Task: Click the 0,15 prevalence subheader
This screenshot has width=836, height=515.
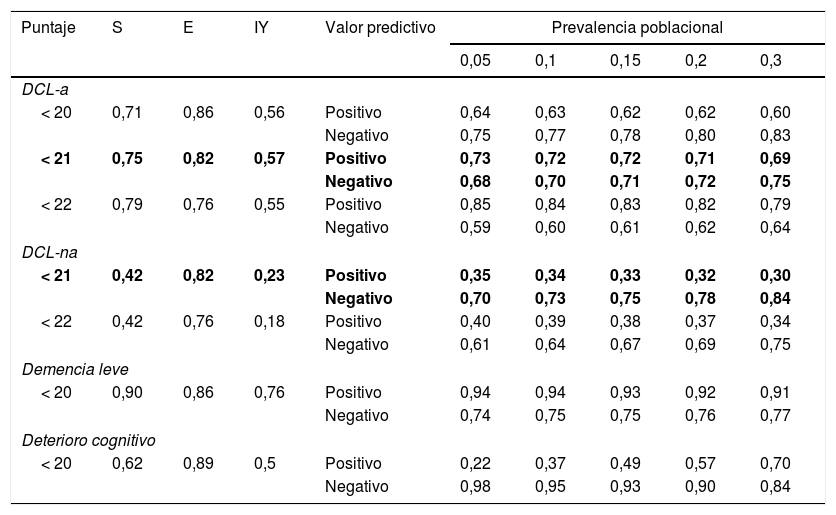Action: [x=625, y=61]
